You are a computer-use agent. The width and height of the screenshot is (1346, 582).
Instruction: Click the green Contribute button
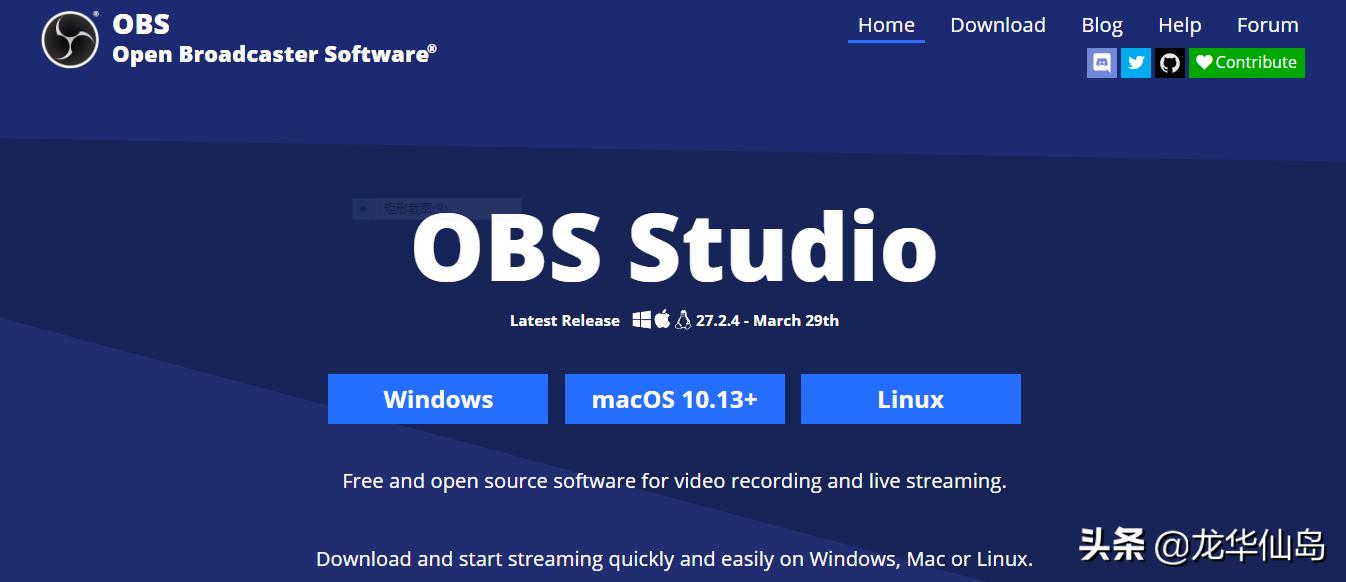click(x=1247, y=63)
